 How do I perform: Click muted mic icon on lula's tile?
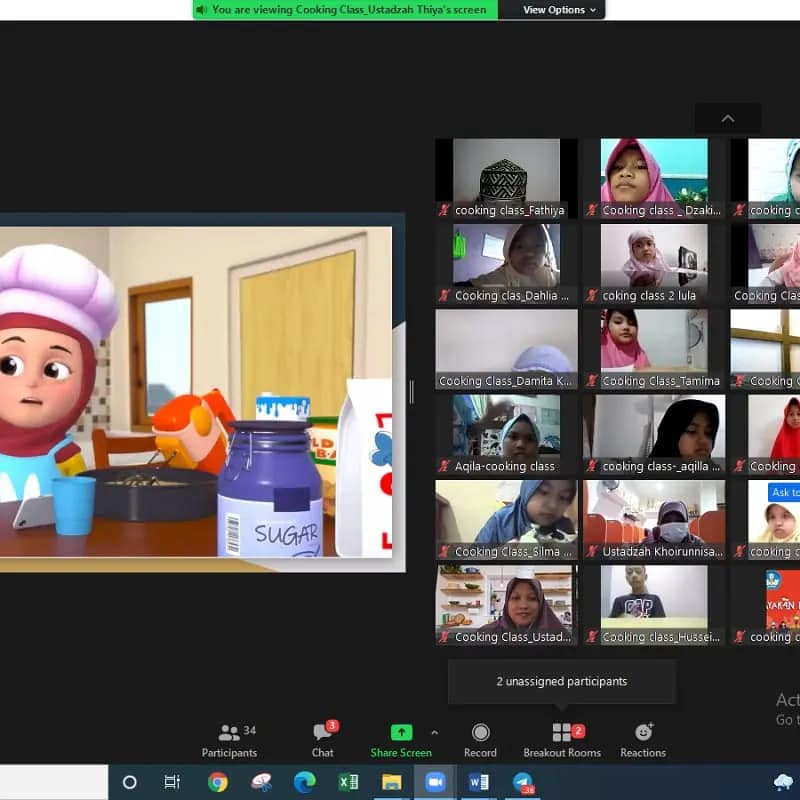click(x=592, y=295)
